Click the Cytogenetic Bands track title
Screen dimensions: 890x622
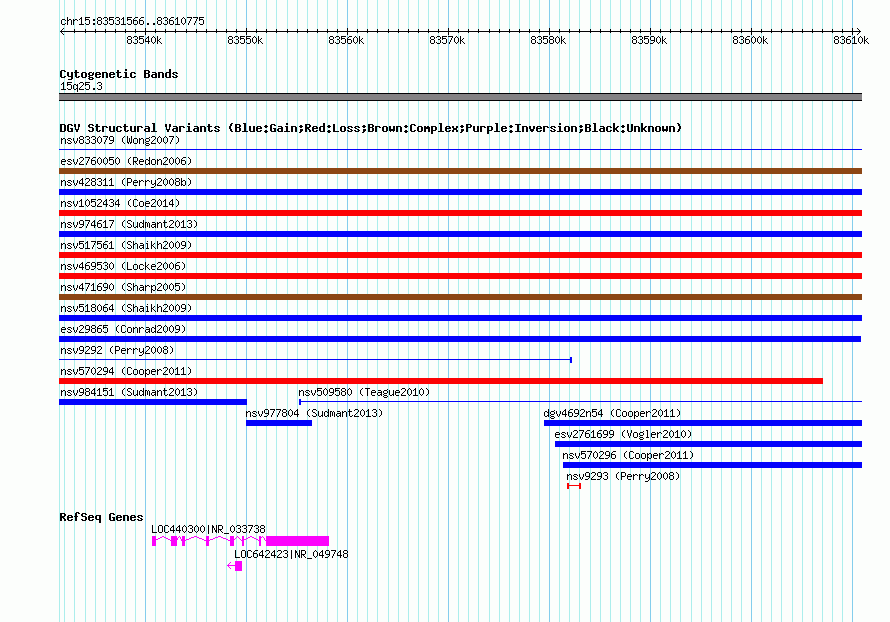coord(119,74)
